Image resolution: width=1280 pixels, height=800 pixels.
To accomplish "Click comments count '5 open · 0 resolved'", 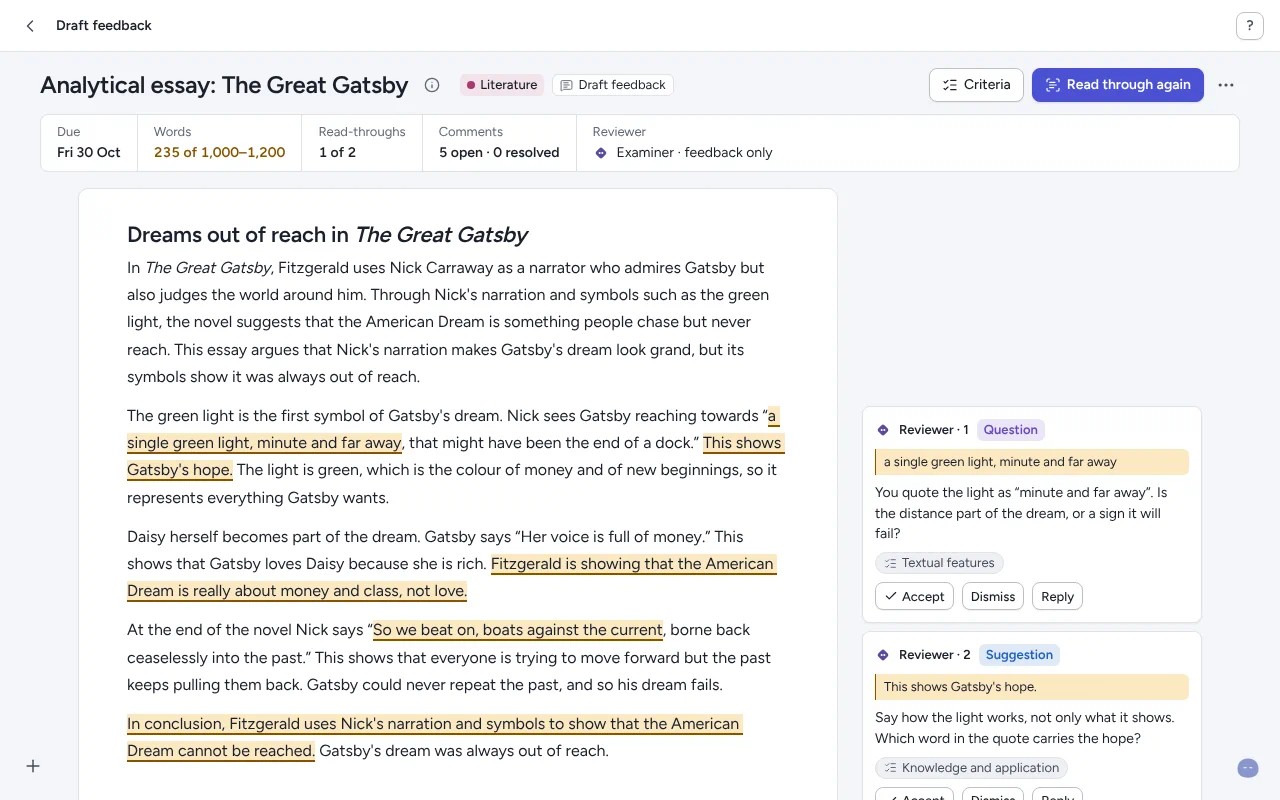I will pos(499,153).
